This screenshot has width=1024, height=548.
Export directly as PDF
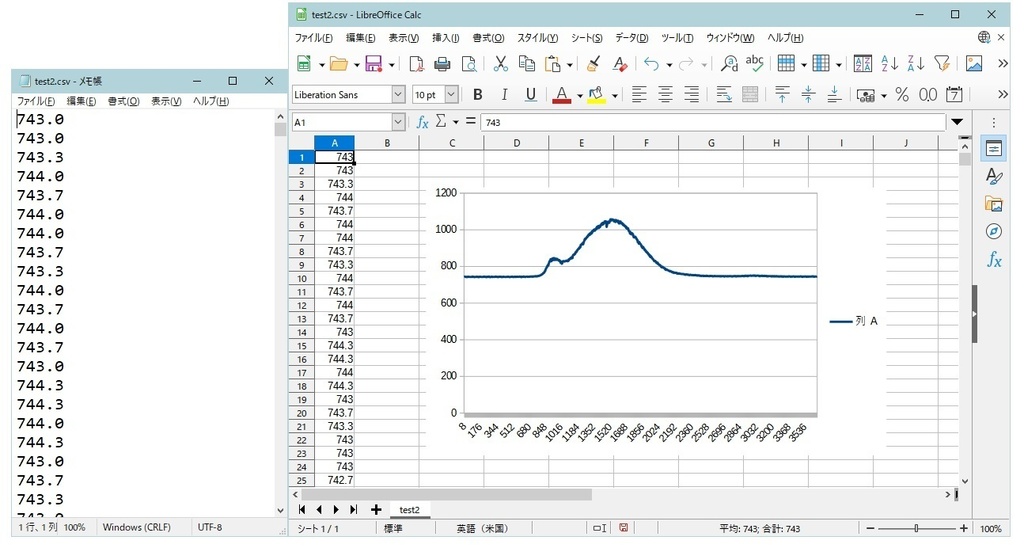point(416,63)
